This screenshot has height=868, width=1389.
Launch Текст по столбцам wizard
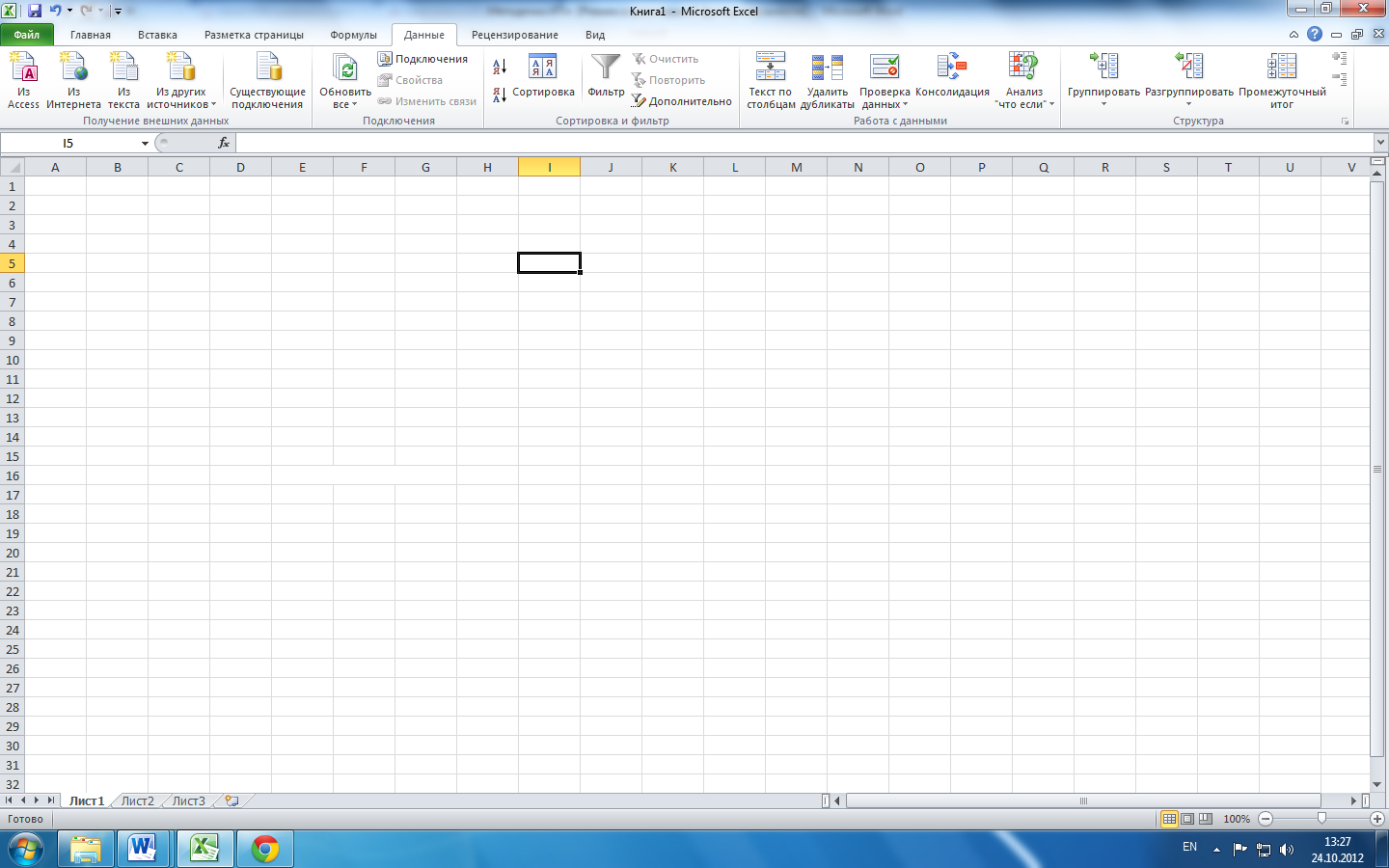click(771, 80)
